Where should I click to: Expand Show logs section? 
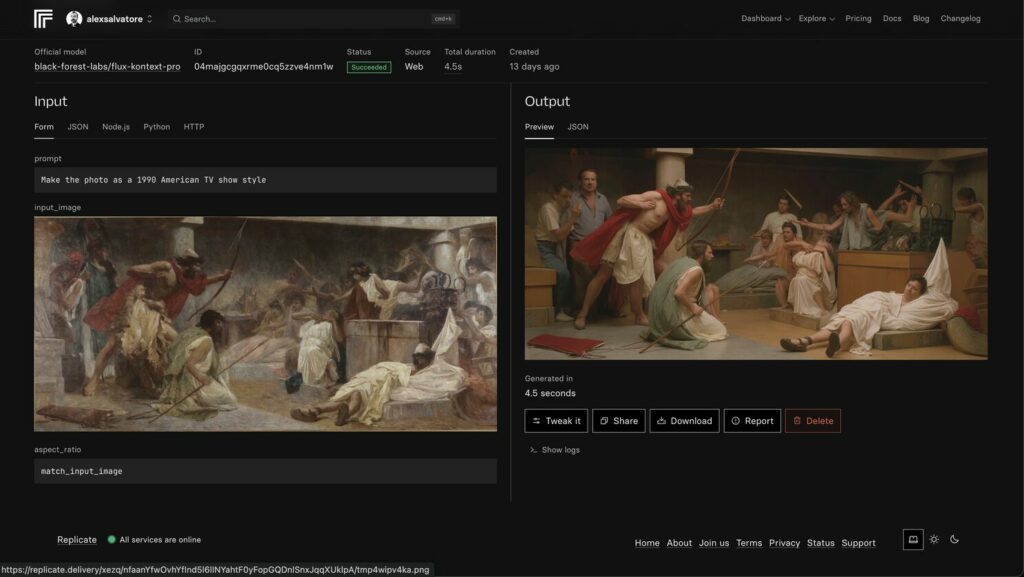[554, 450]
